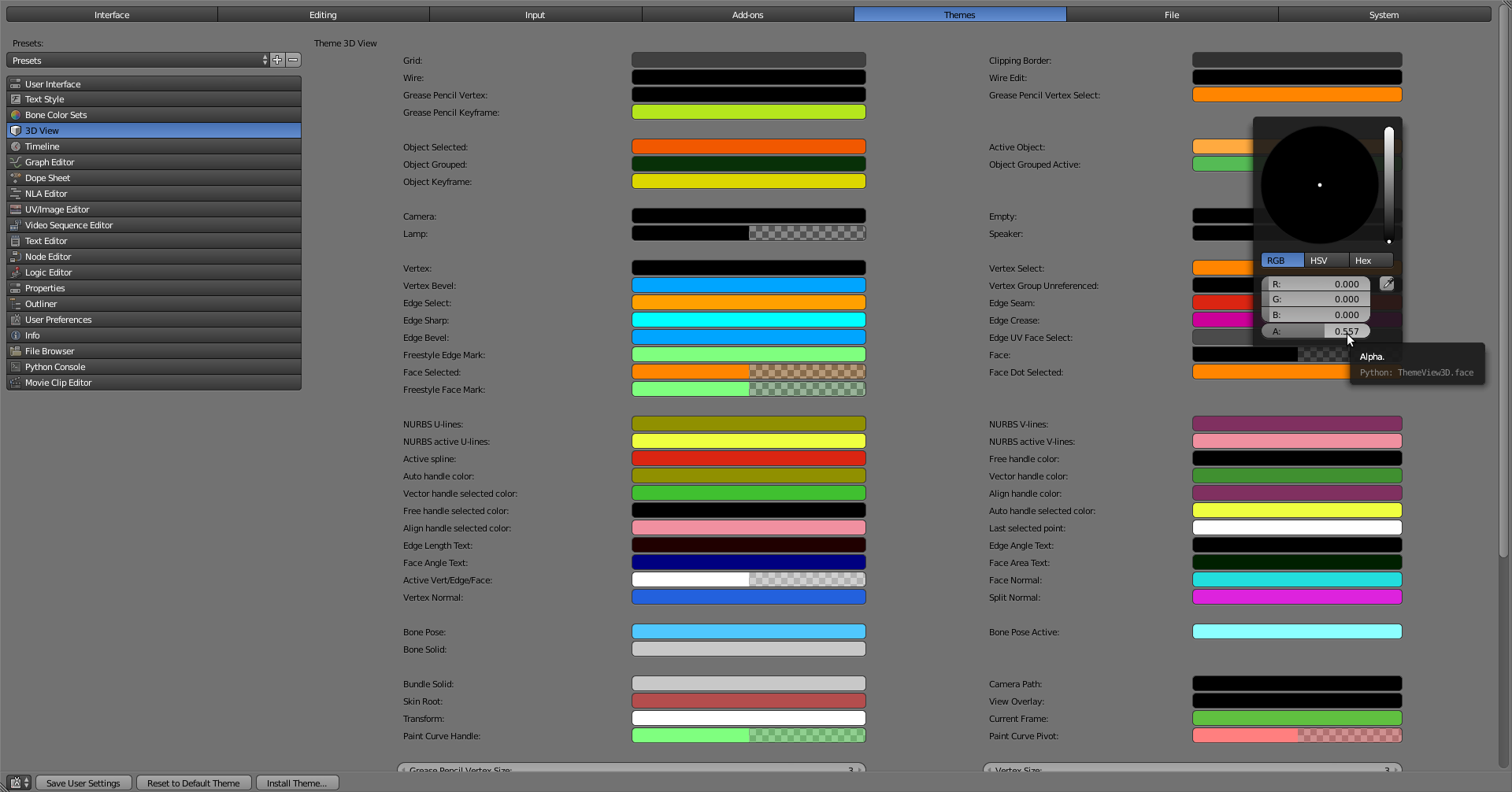Choose the Timeline theme section icon

point(16,146)
